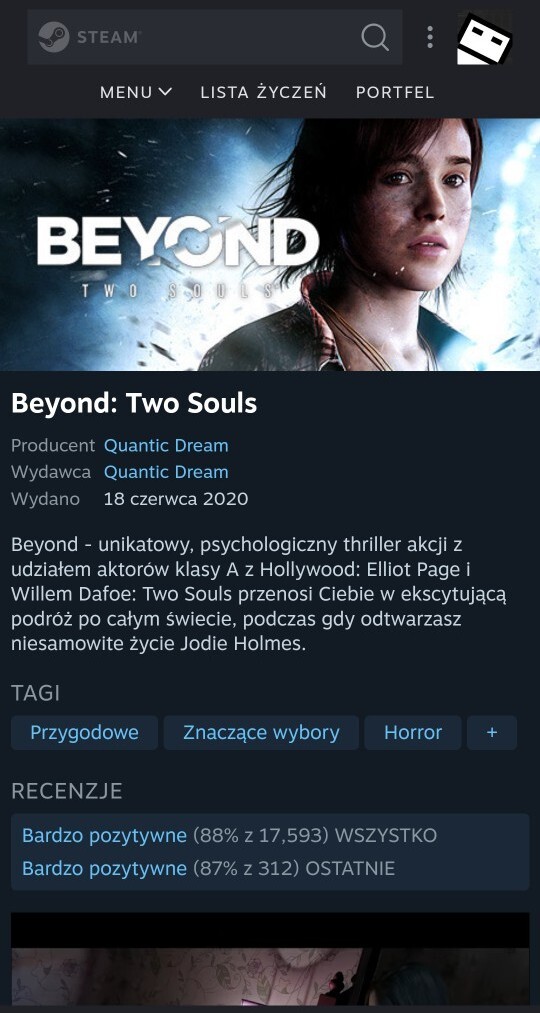Tap the magnifying glass search icon
540x1013 pixels.
(375, 37)
